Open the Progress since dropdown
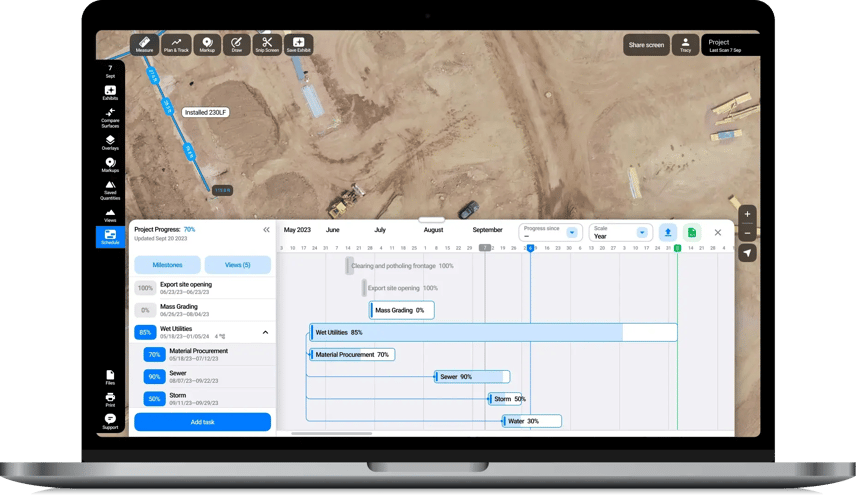The height and width of the screenshot is (495, 856). point(550,232)
